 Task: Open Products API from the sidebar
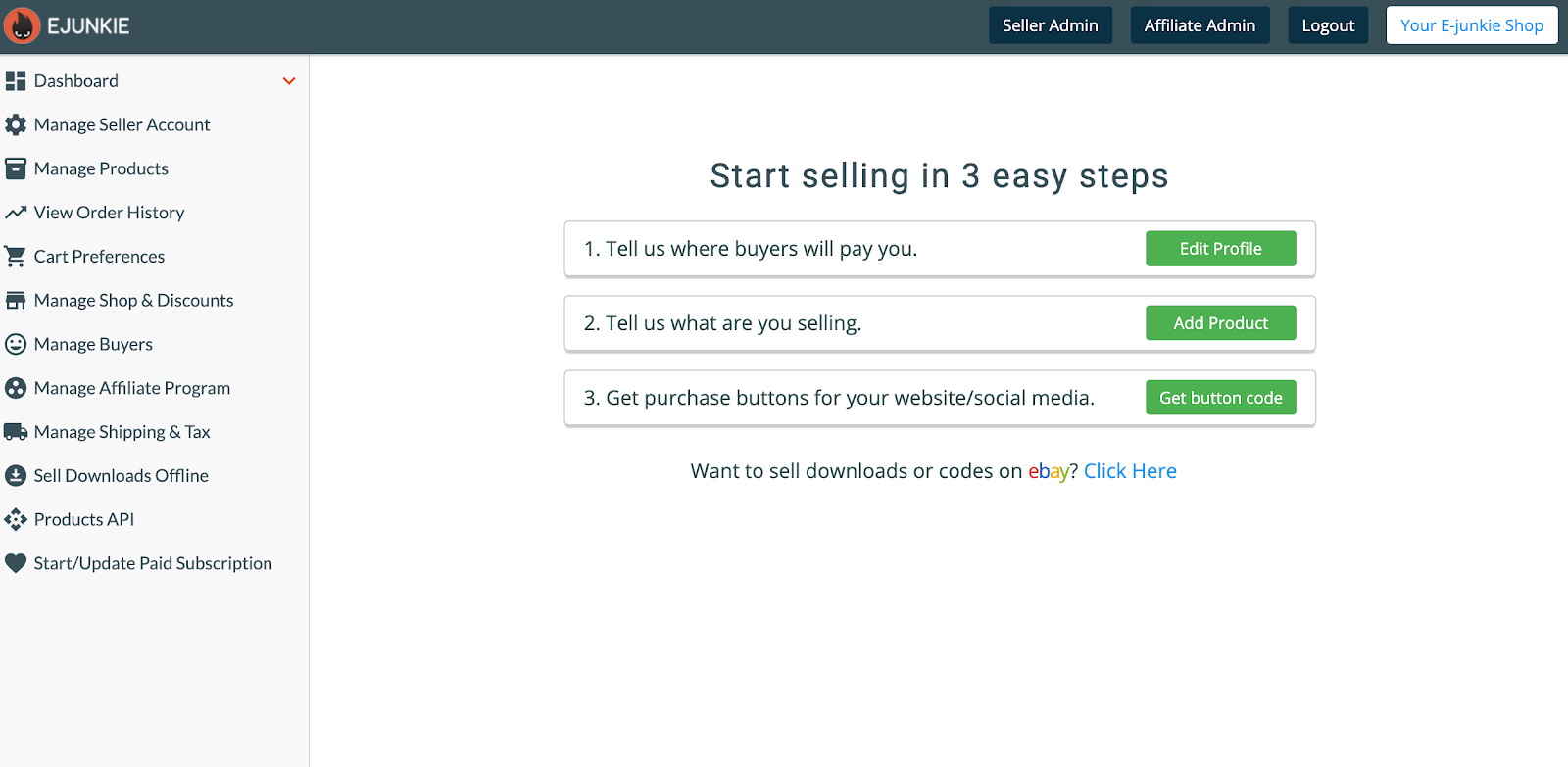[x=84, y=519]
